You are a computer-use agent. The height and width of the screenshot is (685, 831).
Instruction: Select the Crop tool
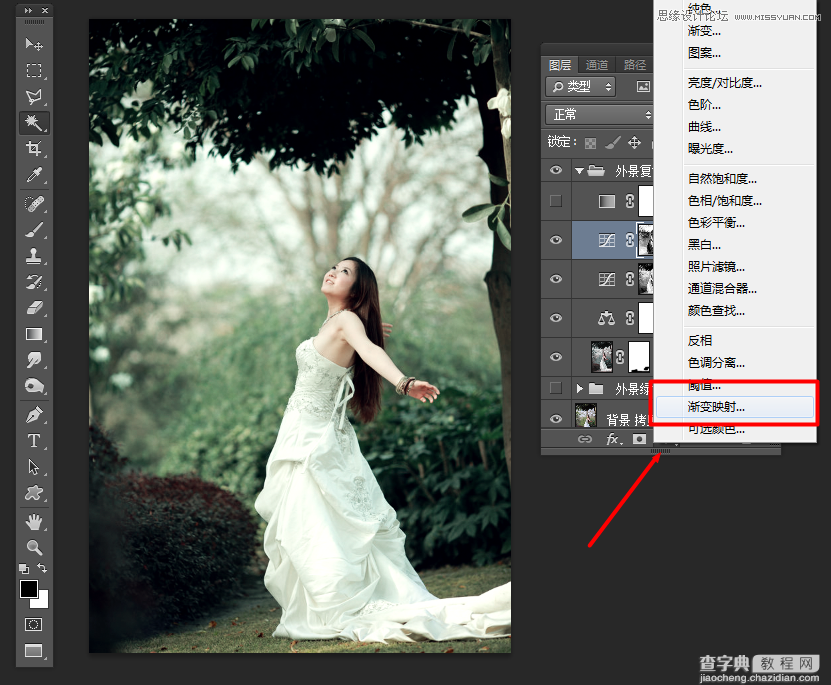point(34,148)
